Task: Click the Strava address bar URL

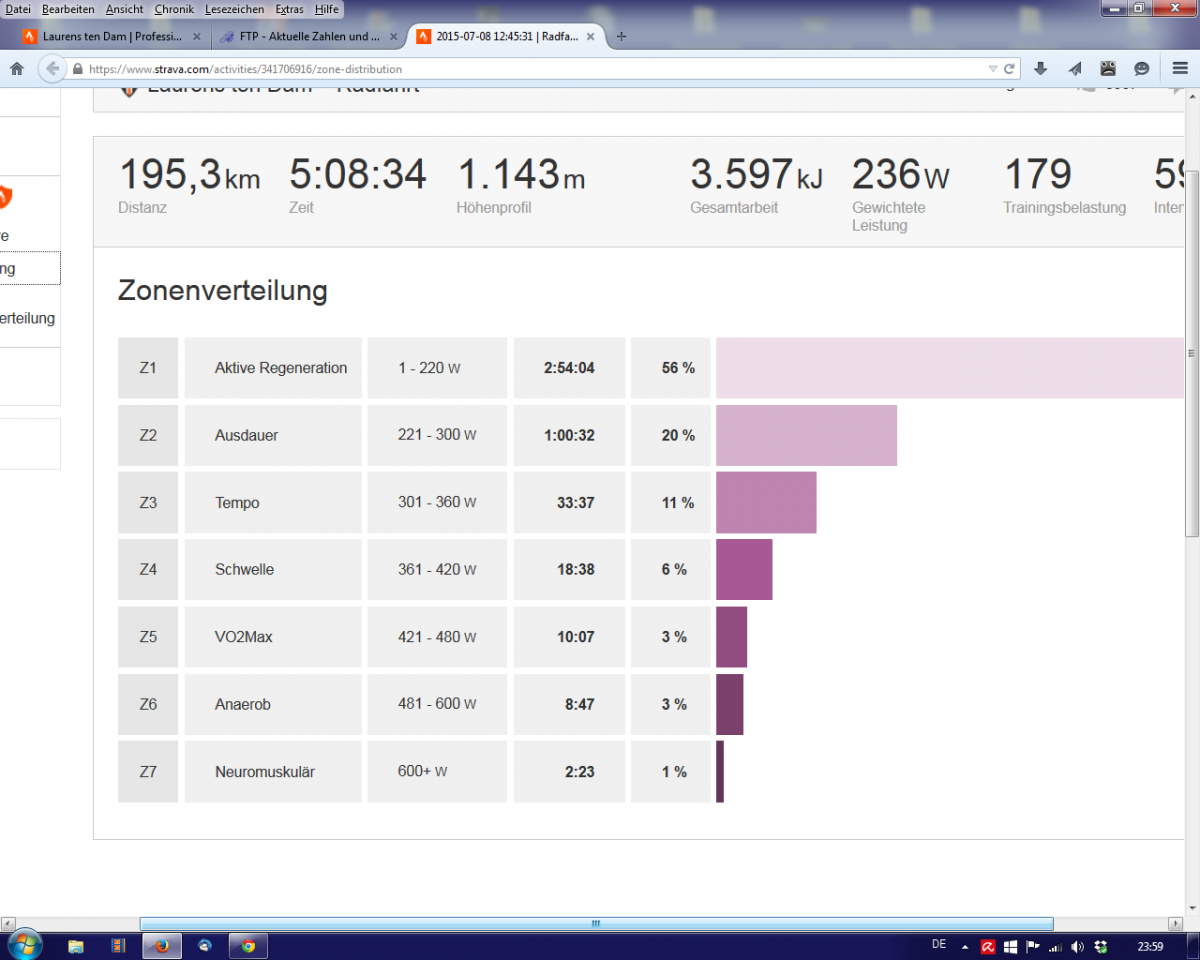Action: point(245,70)
